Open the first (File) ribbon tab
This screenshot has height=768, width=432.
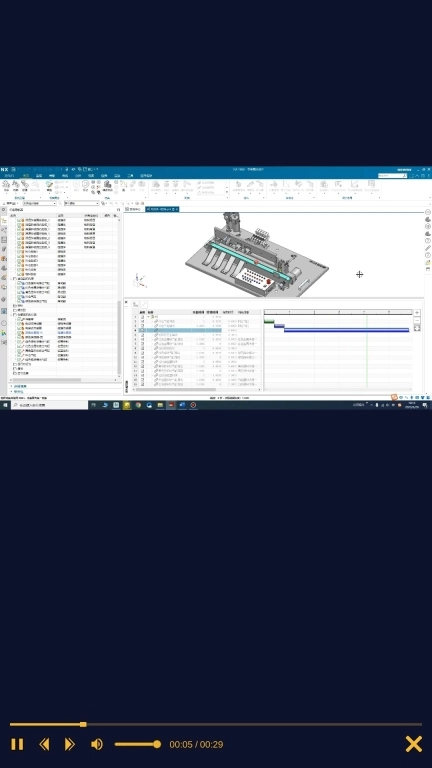[x=9, y=175]
